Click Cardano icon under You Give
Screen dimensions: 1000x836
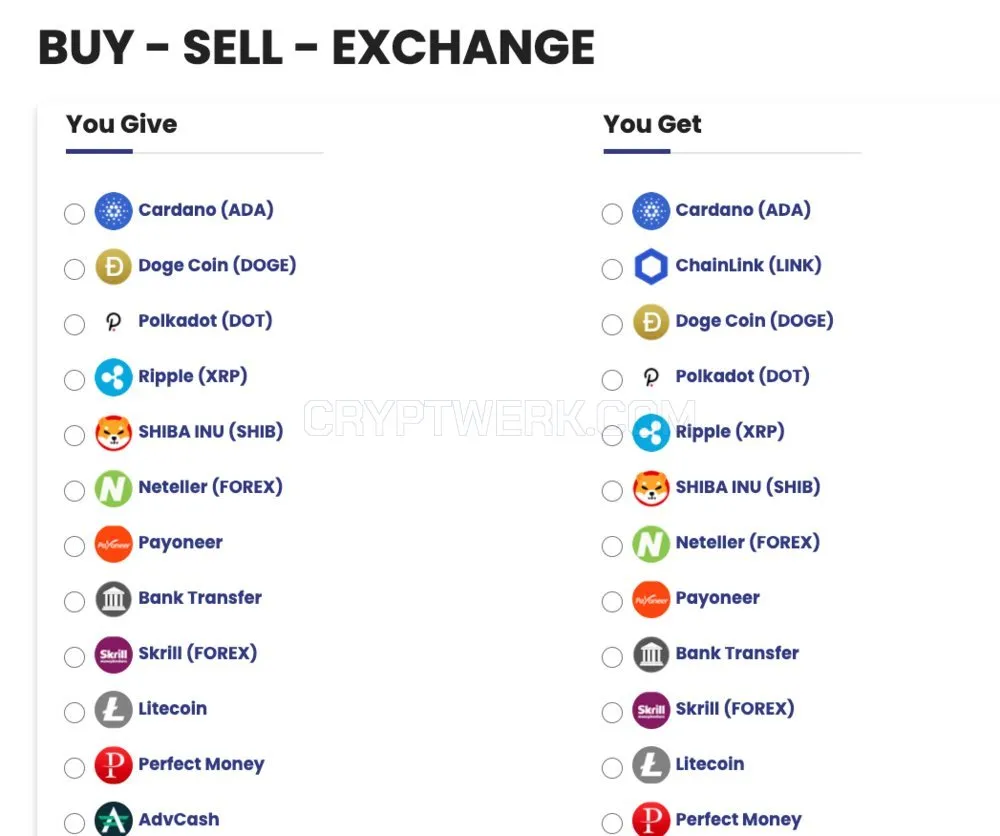click(114, 211)
